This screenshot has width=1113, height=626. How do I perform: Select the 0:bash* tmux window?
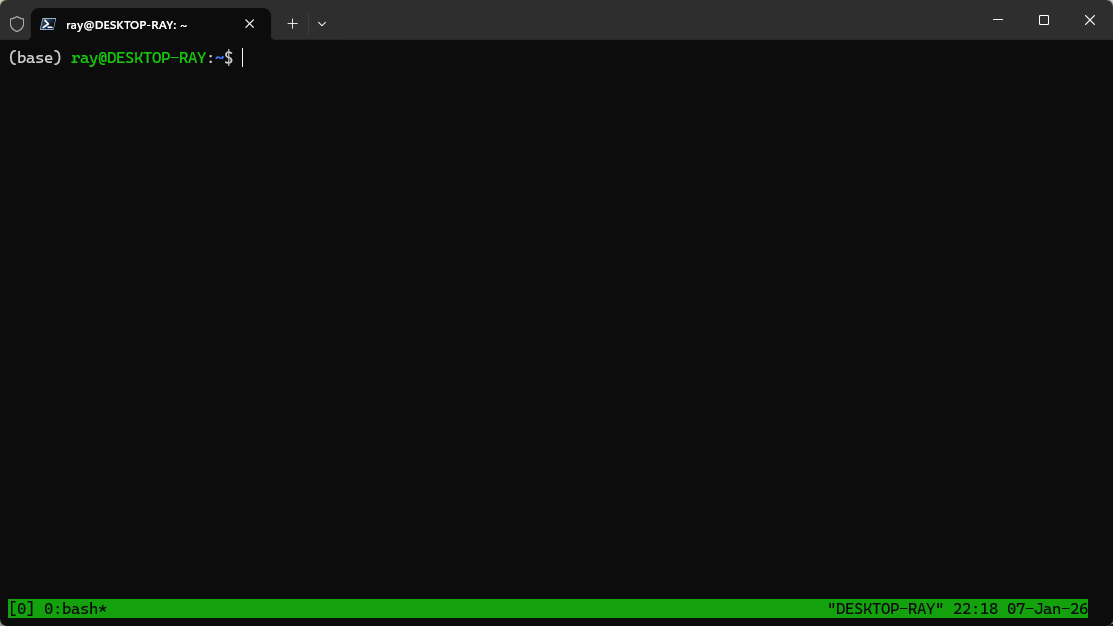point(75,608)
